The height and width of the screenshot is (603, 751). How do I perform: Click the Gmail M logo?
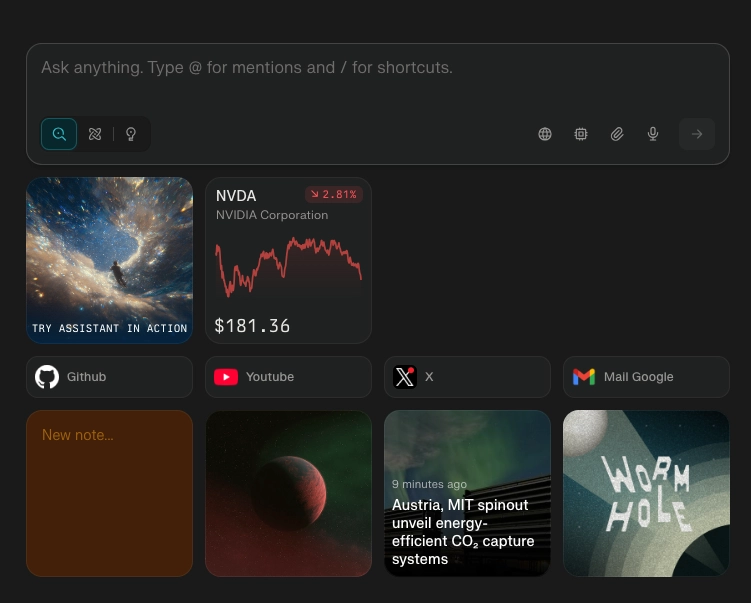tap(584, 377)
